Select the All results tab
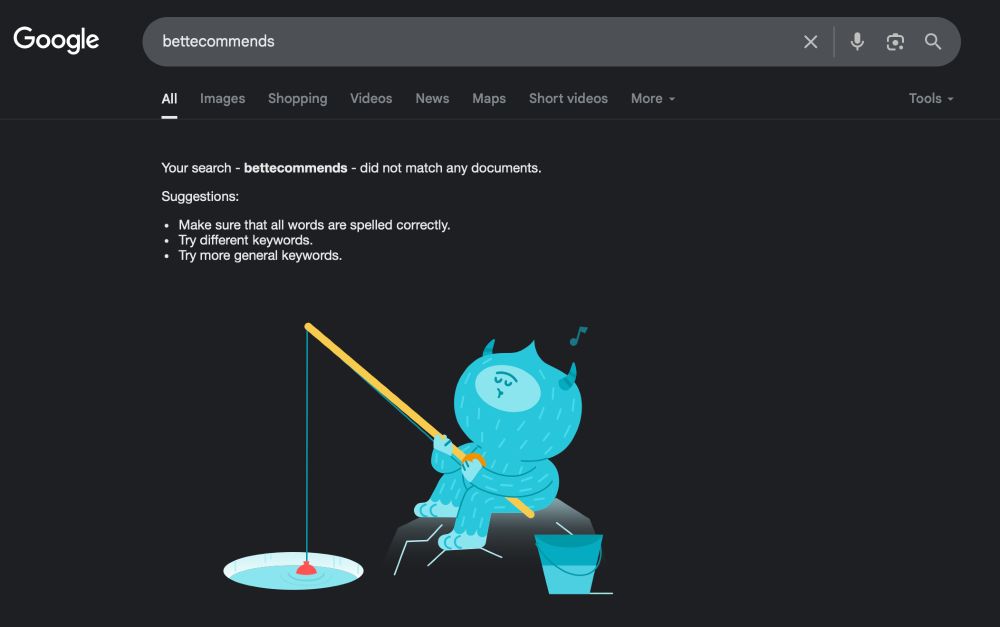Image resolution: width=1000 pixels, height=627 pixels. [169, 99]
